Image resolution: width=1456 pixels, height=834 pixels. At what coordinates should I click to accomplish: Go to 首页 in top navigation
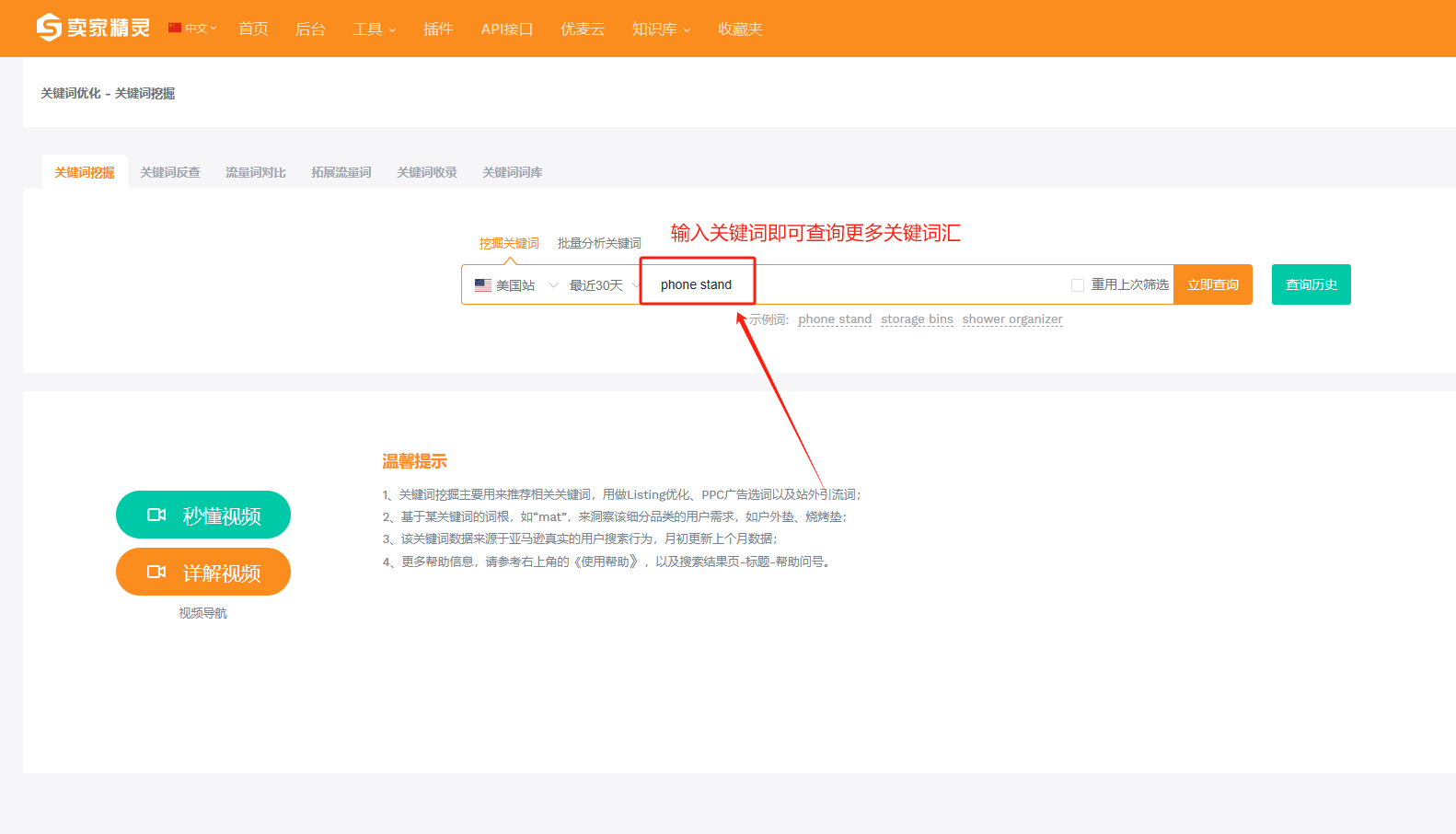pyautogui.click(x=253, y=29)
